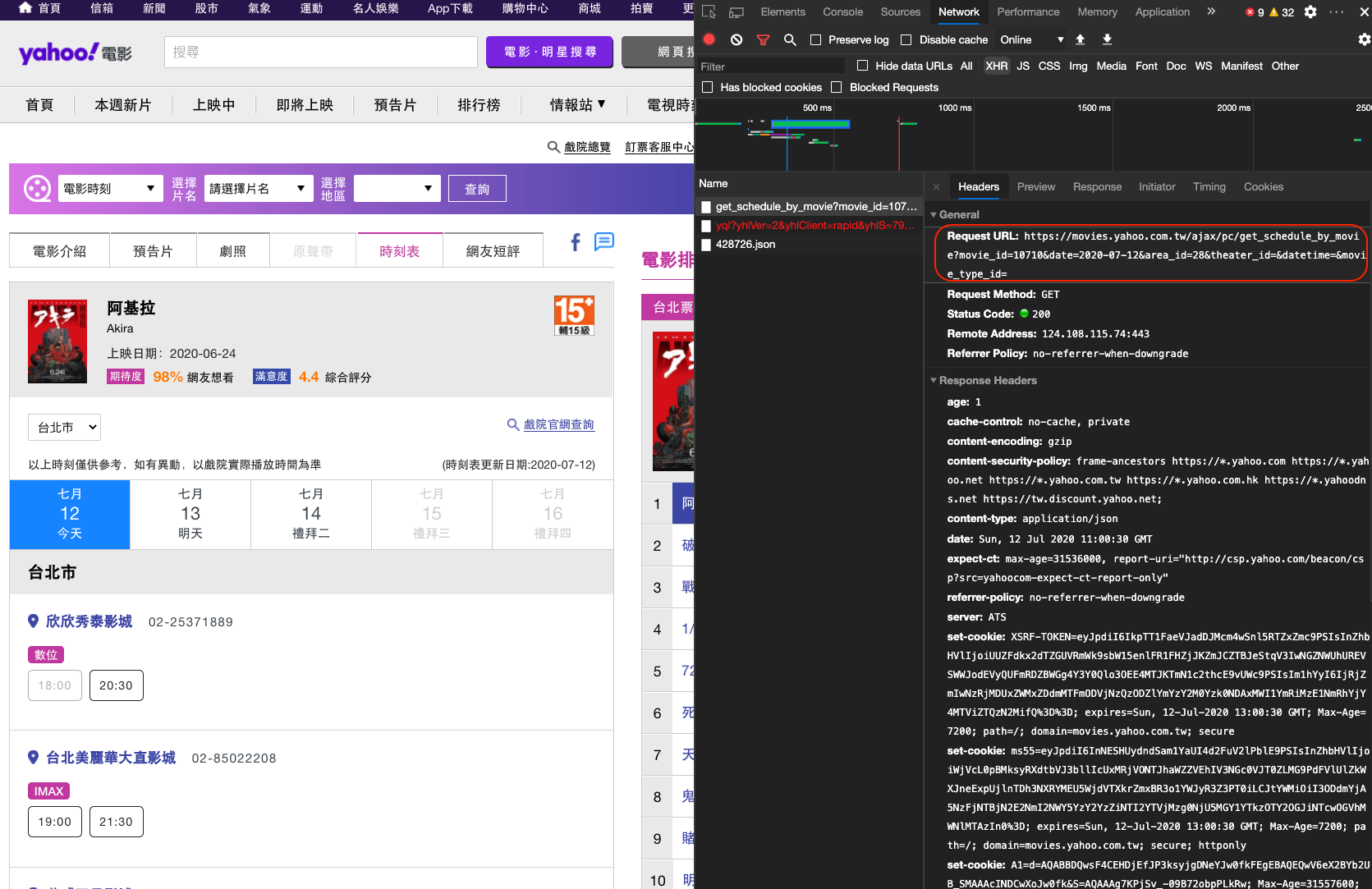Open the 電影時刻 dropdown
Viewport: 1372px width, 889px height.
click(x=110, y=189)
